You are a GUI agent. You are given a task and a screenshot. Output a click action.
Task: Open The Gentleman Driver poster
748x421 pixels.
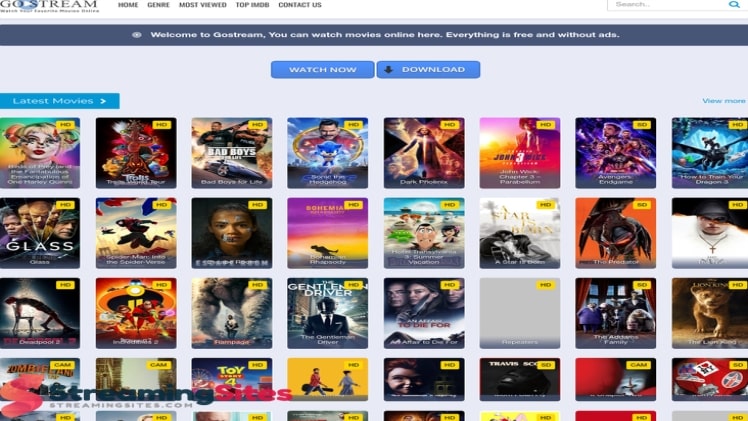pos(328,313)
